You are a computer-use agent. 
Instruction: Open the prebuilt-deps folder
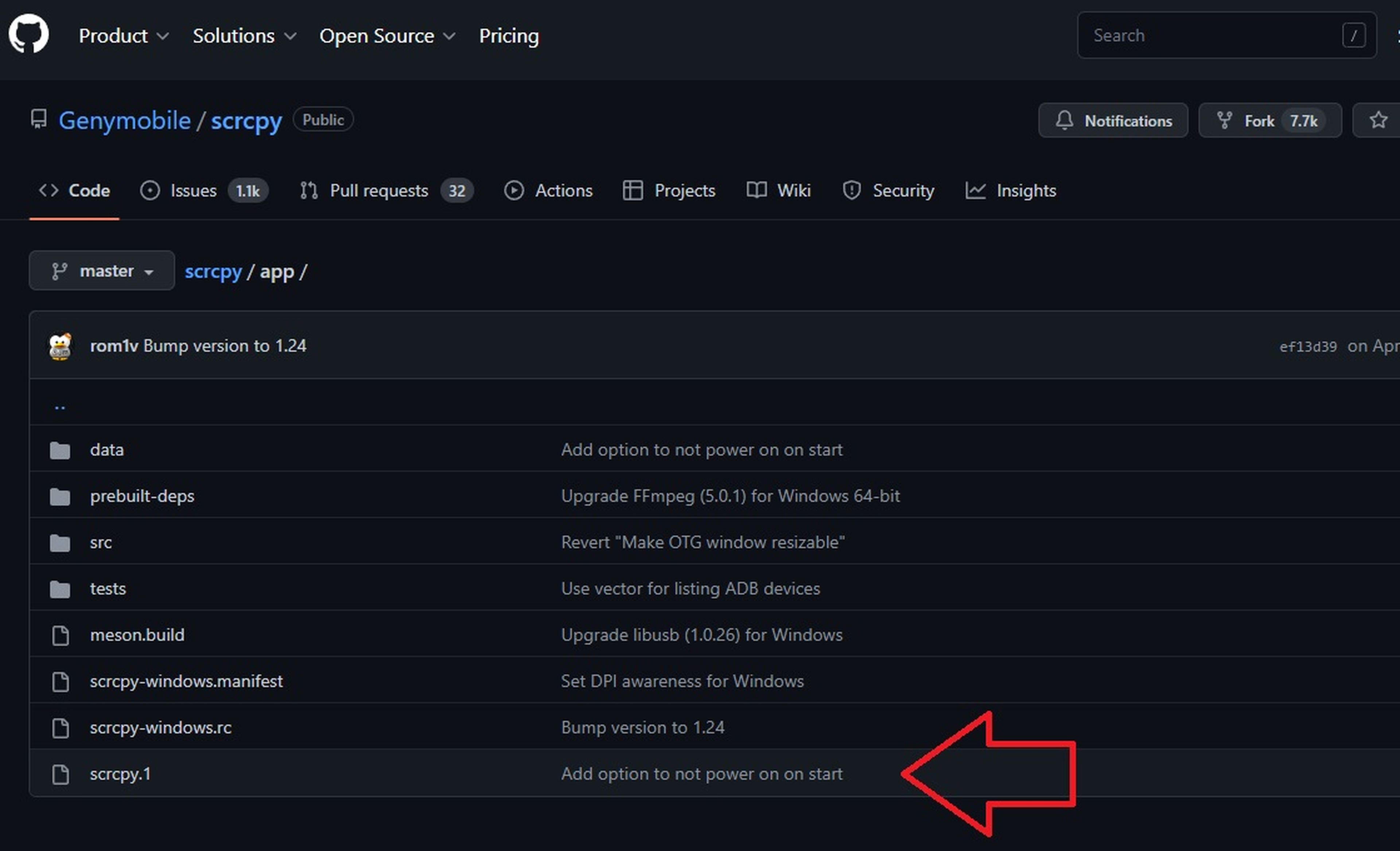(x=142, y=496)
